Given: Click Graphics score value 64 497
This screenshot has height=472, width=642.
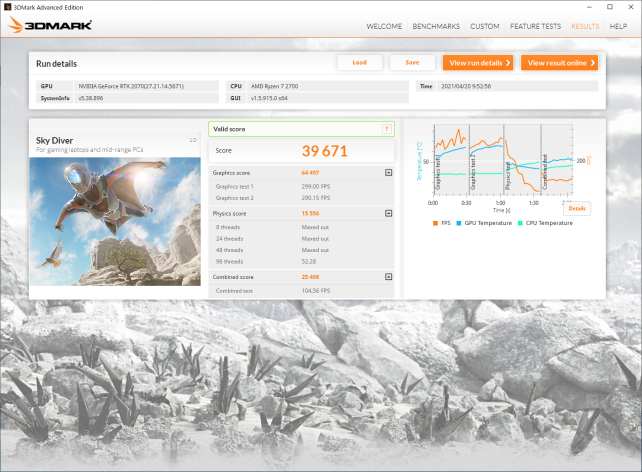Looking at the screenshot, I should coord(310,173).
